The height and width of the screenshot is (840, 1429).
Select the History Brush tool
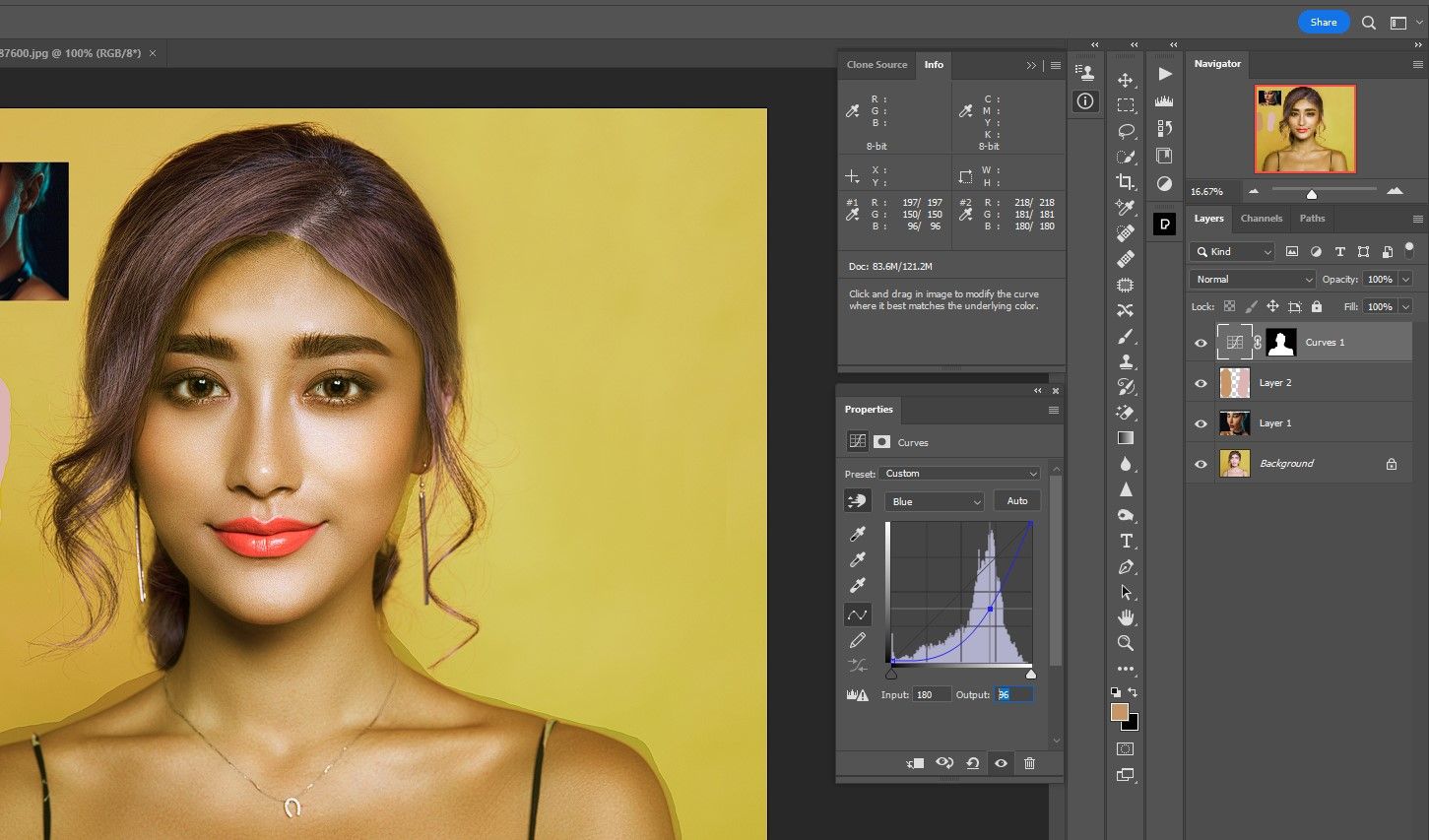pyautogui.click(x=1126, y=387)
